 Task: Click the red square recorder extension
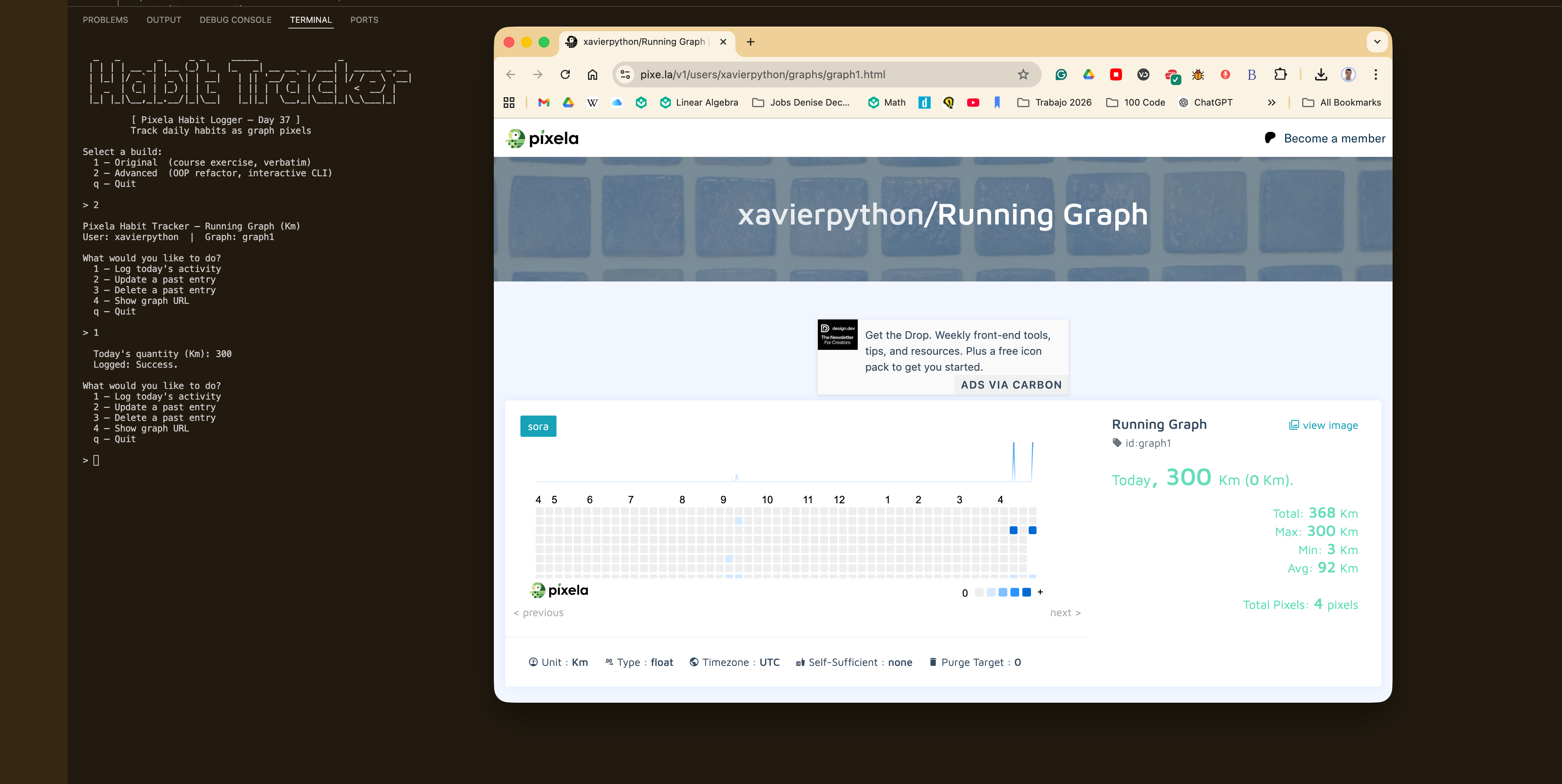coord(1116,74)
